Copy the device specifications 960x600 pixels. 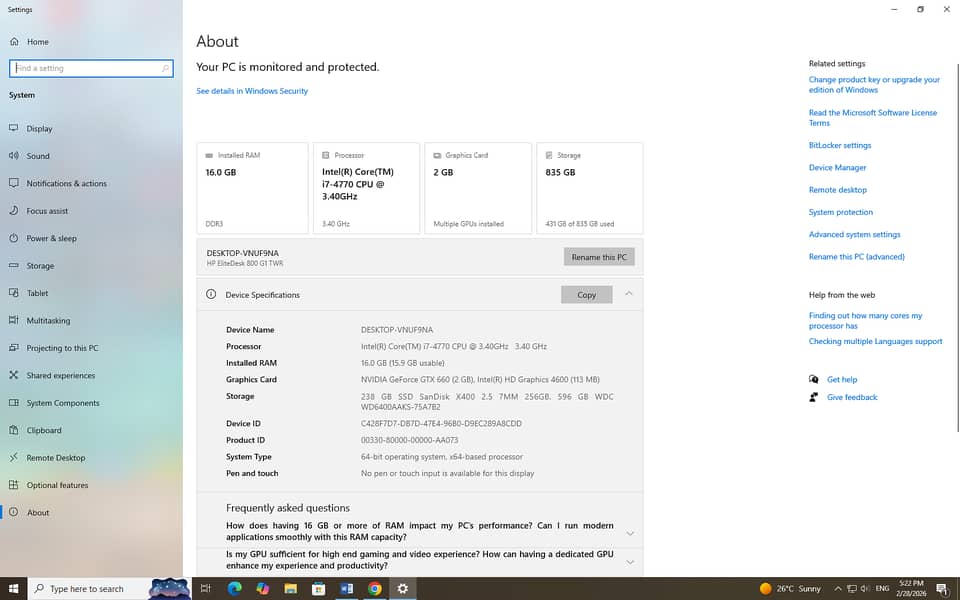[x=586, y=295]
